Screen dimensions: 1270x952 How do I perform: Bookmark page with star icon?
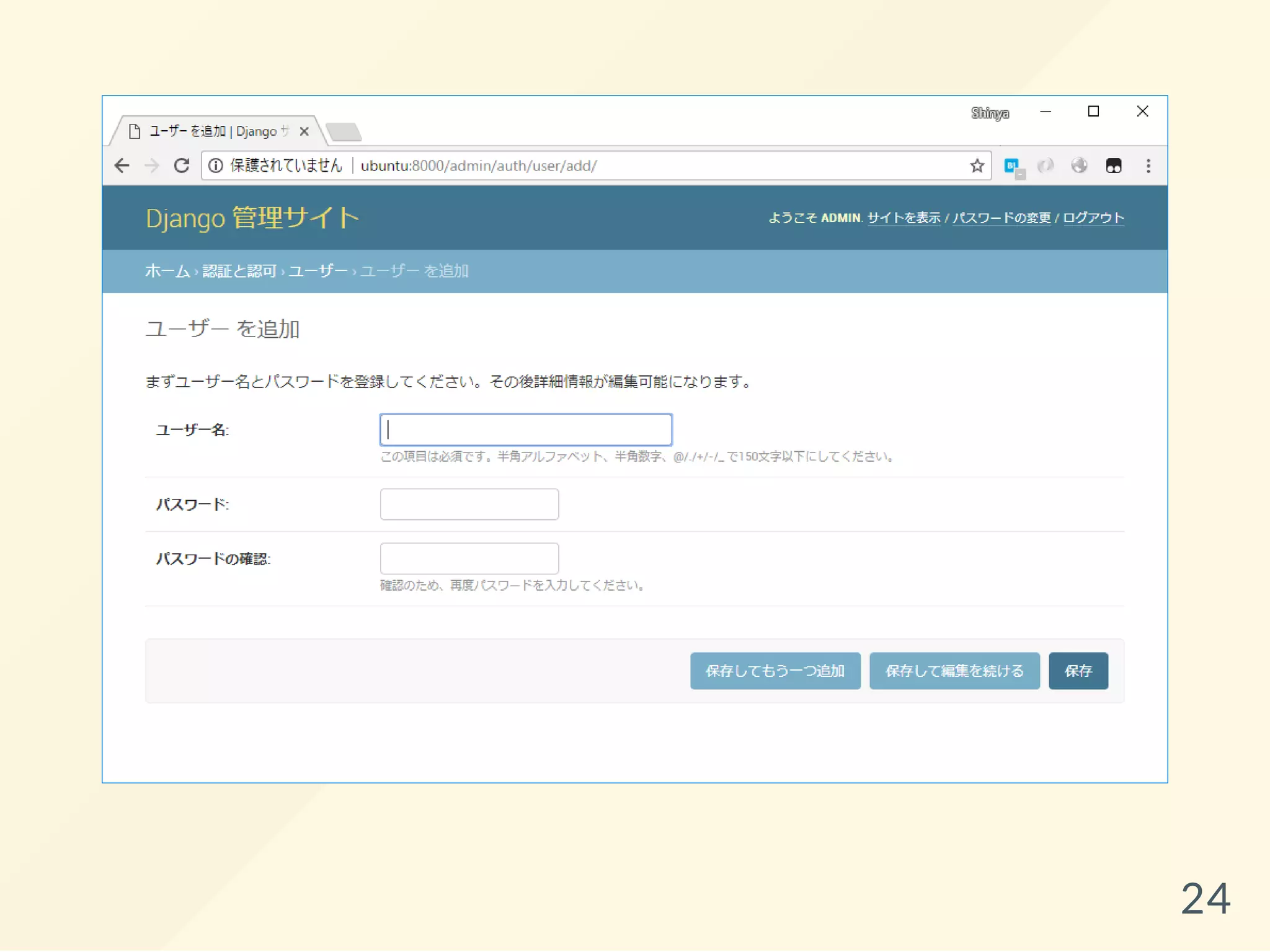tap(977, 165)
